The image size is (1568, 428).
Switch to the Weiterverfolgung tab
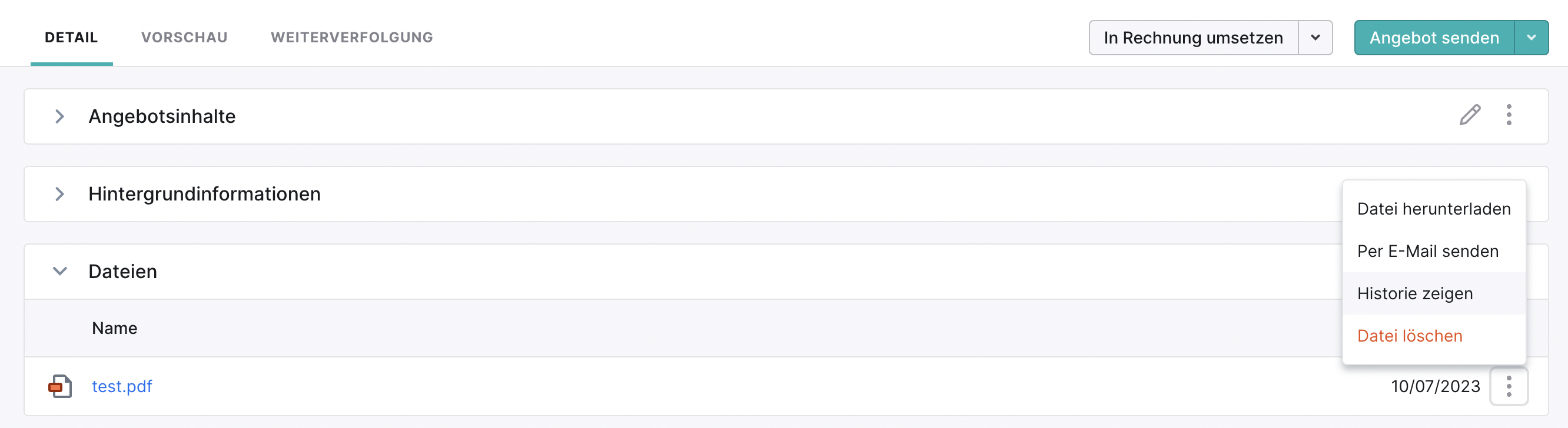352,38
